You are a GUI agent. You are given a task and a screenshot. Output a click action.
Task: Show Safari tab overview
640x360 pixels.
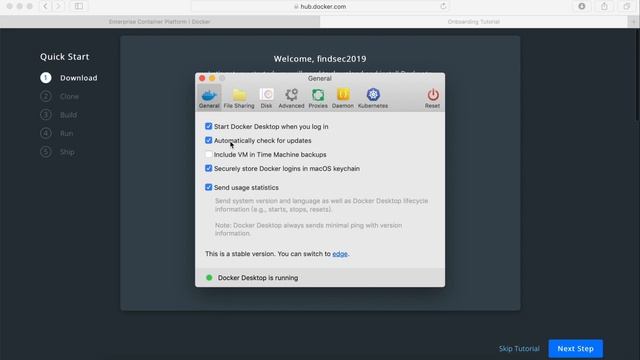pos(627,6)
